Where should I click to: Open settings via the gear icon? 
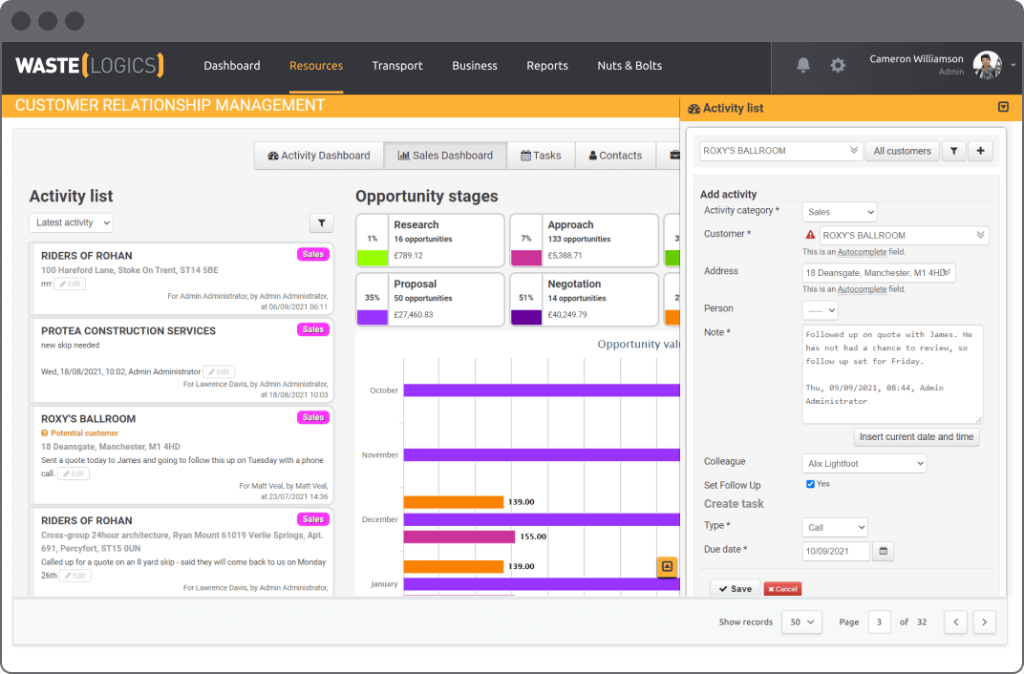pyautogui.click(x=838, y=65)
